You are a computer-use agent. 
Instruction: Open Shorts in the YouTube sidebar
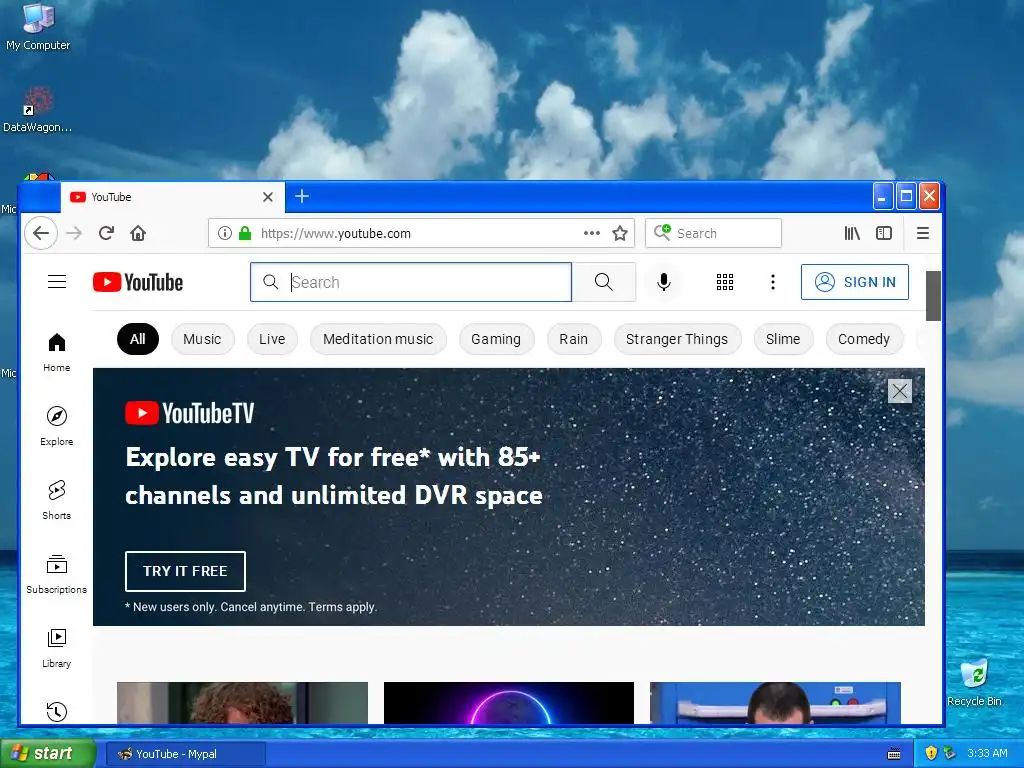tap(57, 500)
